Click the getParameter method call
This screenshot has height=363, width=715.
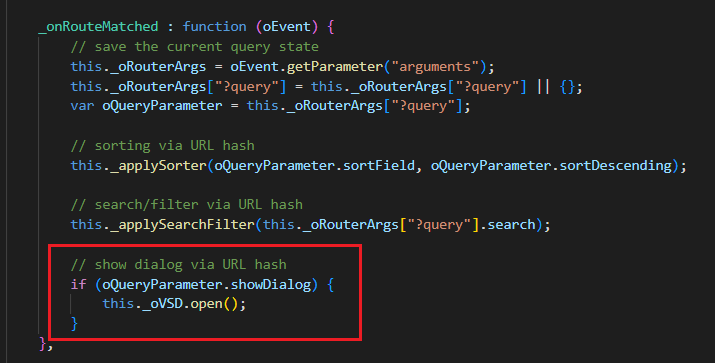335,67
